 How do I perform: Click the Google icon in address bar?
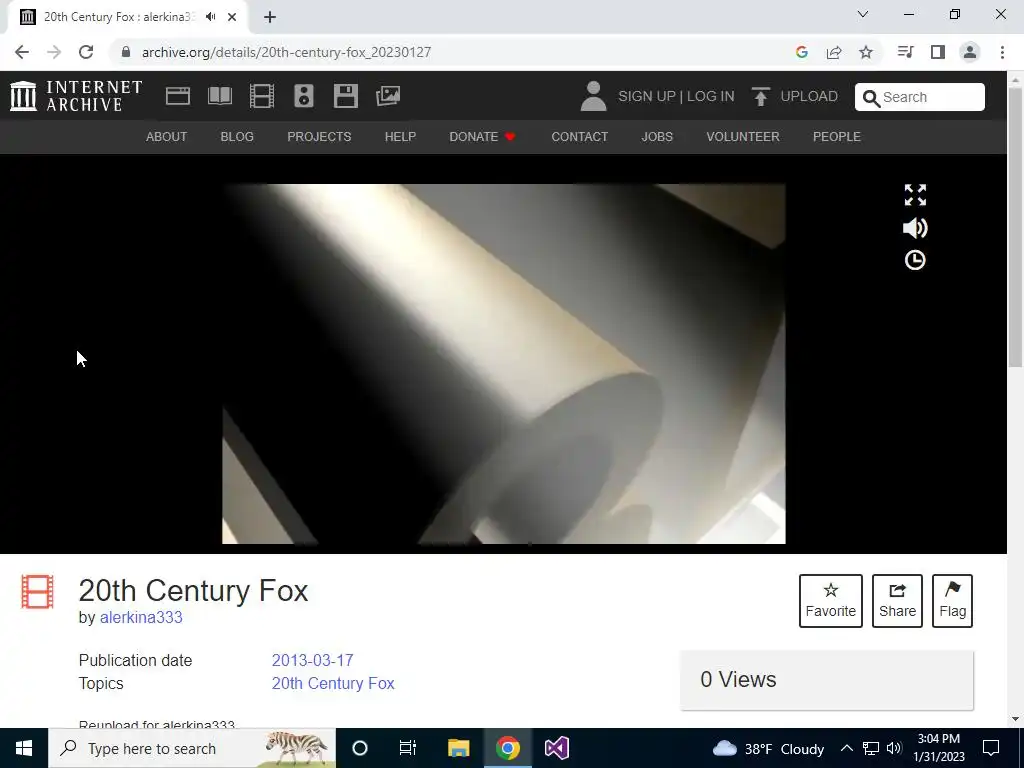pos(802,52)
